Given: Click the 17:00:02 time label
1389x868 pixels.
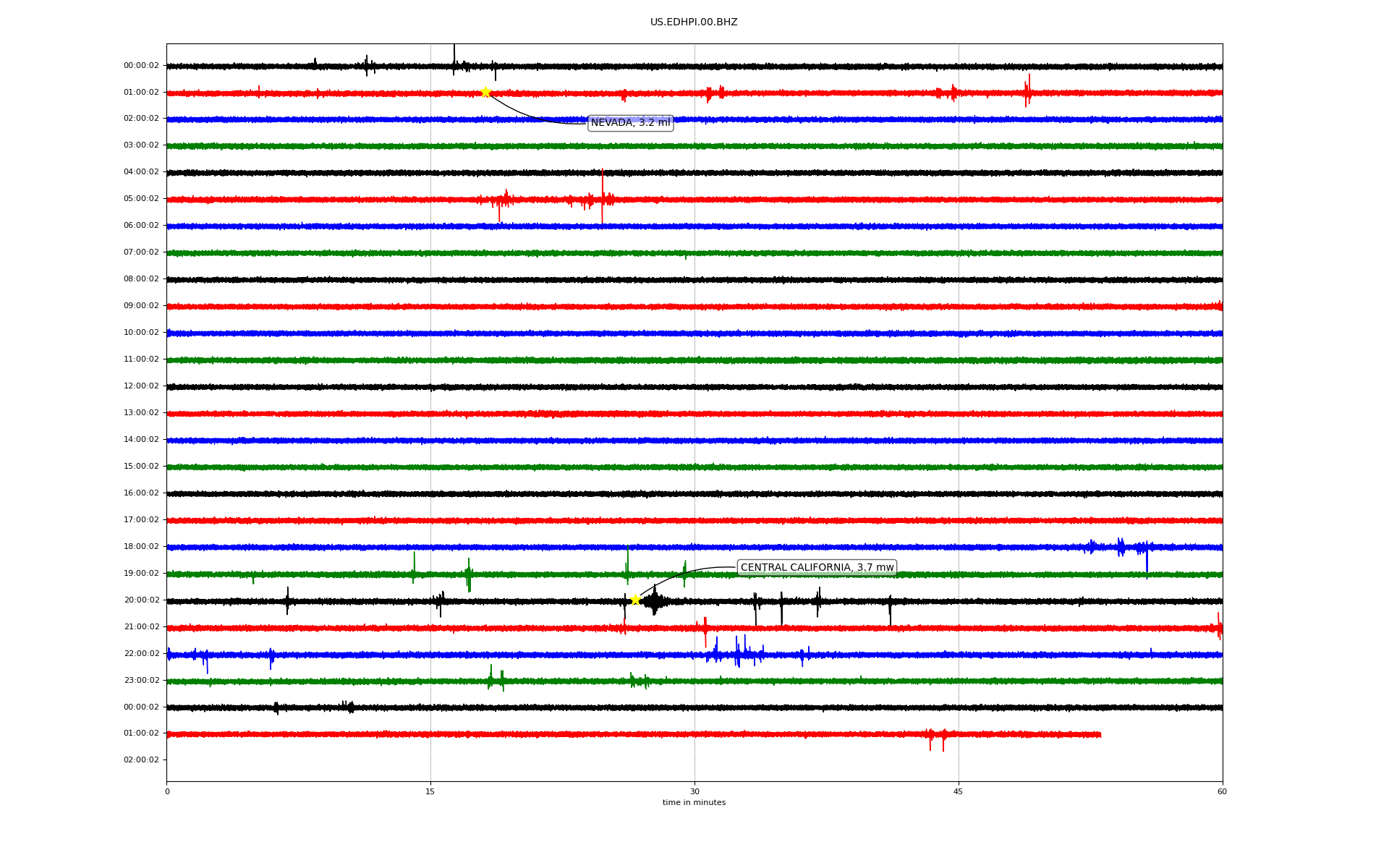Looking at the screenshot, I should point(141,520).
